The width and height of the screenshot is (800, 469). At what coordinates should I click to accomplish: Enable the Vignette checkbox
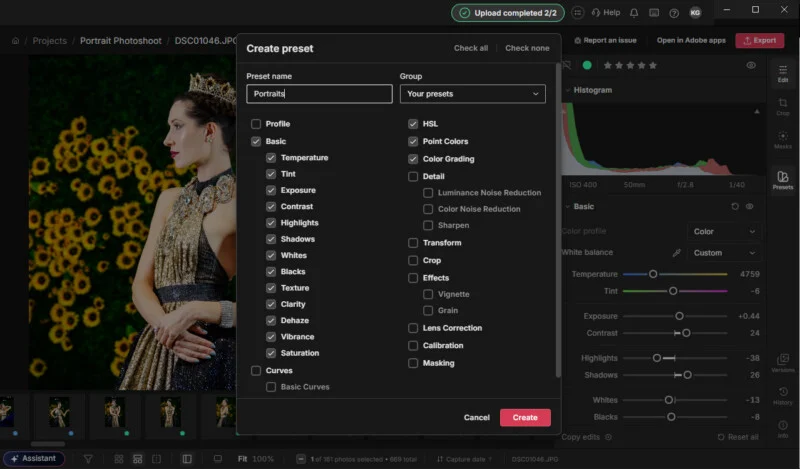428,294
